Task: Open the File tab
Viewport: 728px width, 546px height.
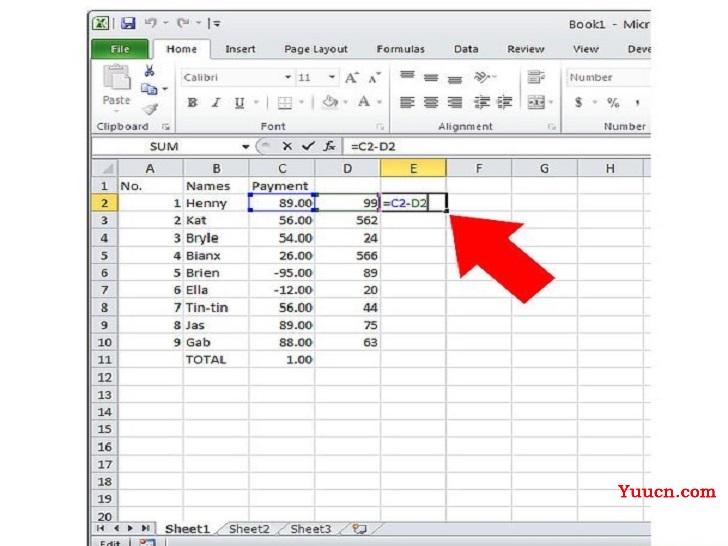Action: (120, 49)
